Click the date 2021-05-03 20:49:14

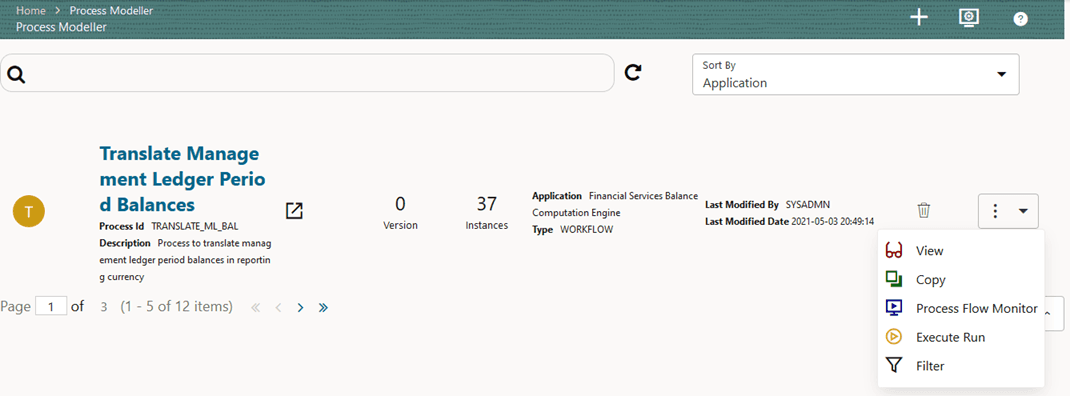(x=833, y=221)
